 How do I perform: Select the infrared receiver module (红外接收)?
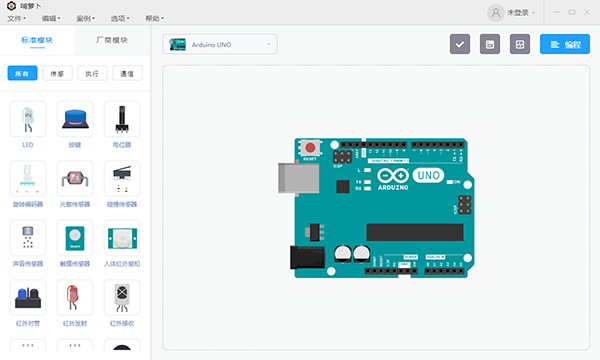(122, 298)
